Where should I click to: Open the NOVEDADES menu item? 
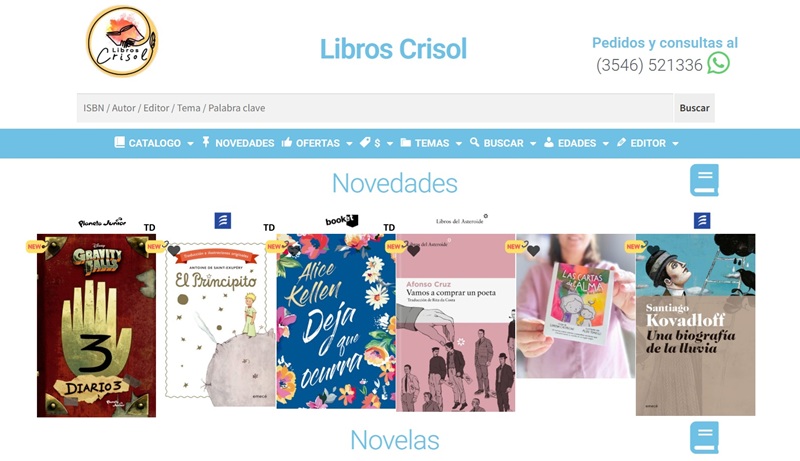(238, 143)
